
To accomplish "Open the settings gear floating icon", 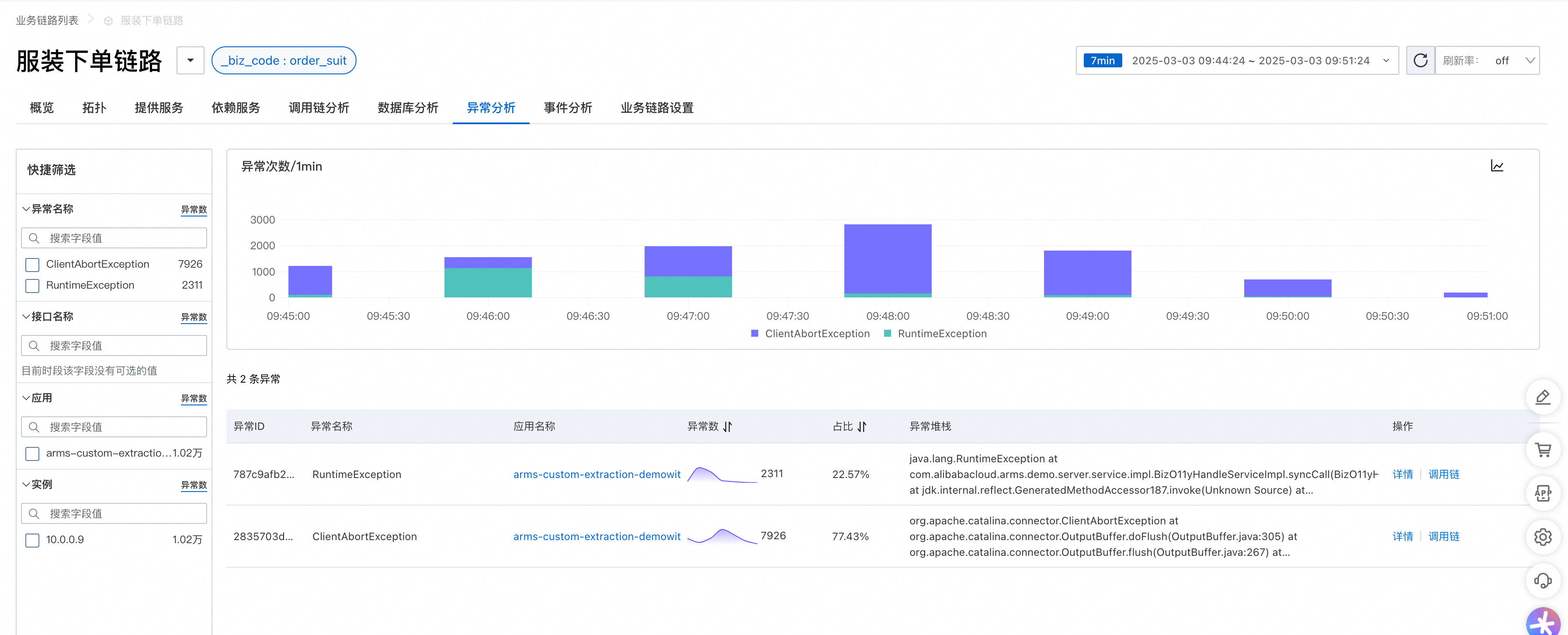I will pyautogui.click(x=1543, y=537).
